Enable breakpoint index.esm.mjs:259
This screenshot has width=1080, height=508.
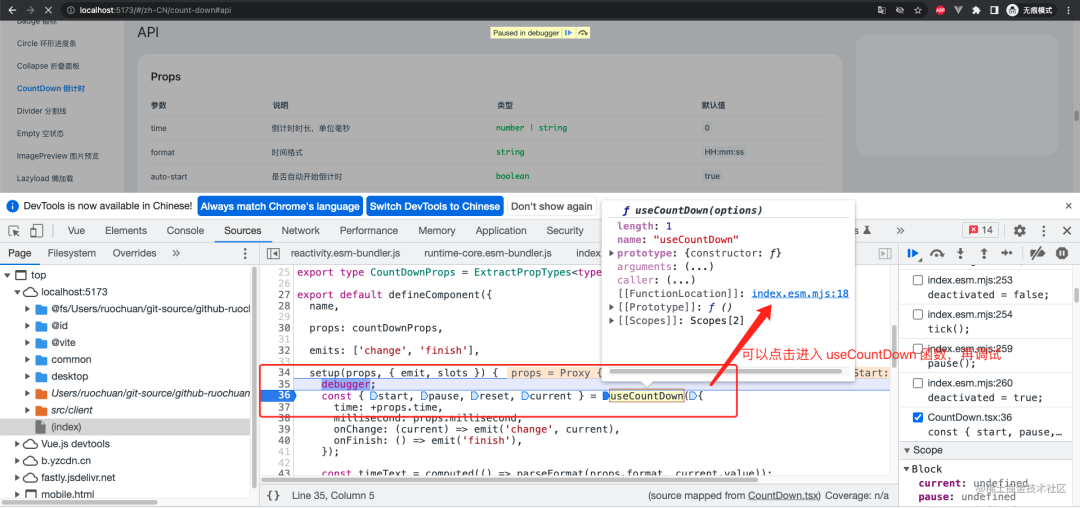coord(917,348)
